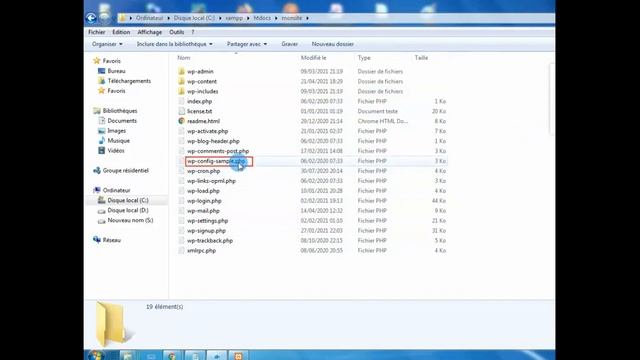Click the Bureau desktop icon in sidebar
The image size is (640, 360).
coord(101,71)
